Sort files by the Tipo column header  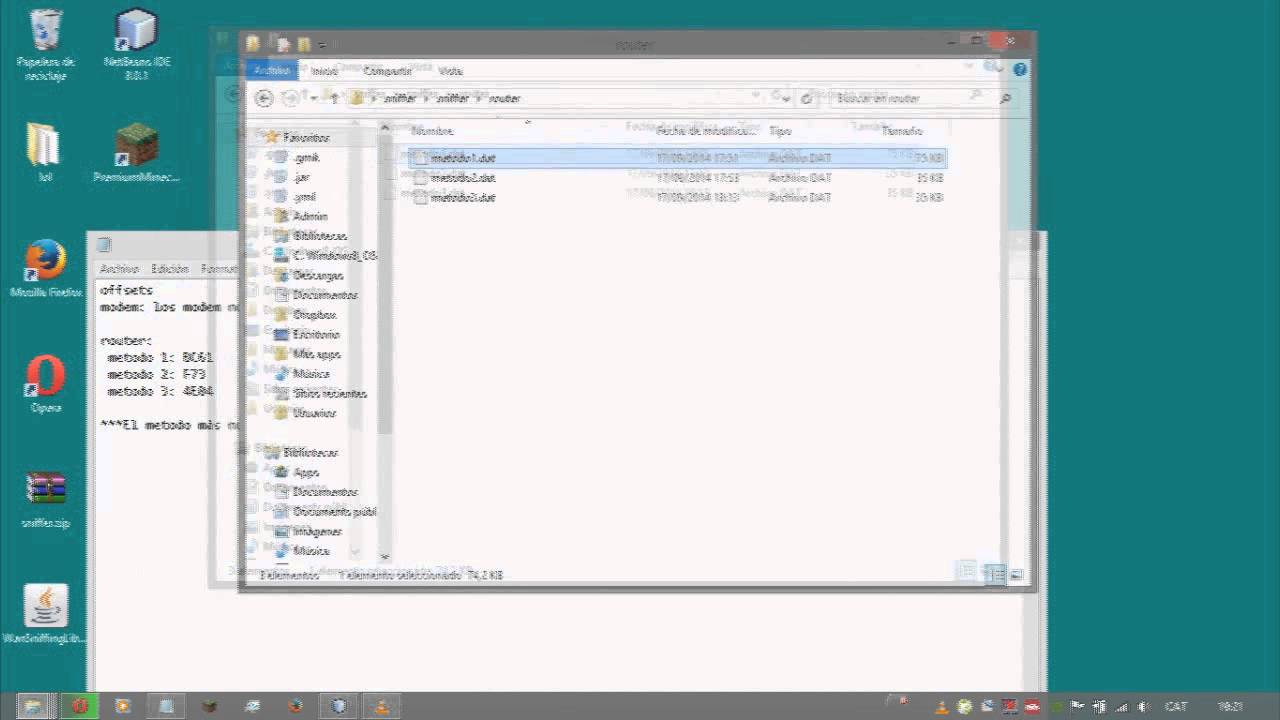coord(780,131)
